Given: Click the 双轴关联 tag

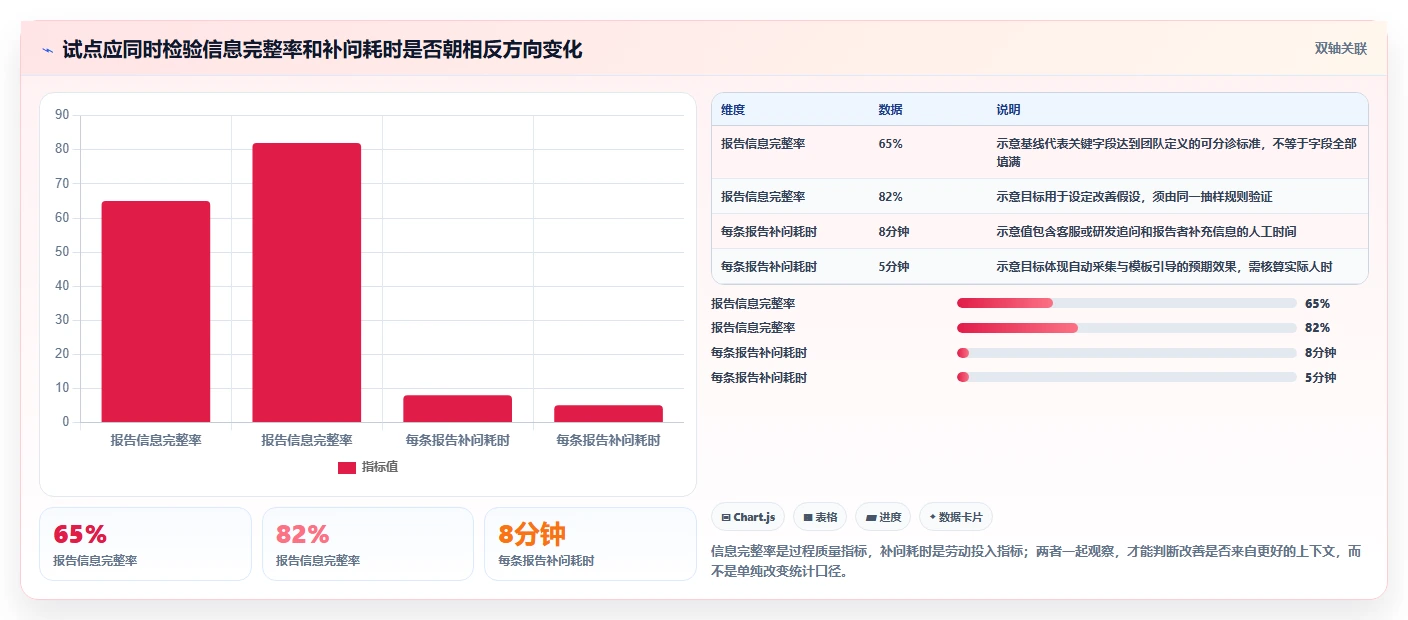Looking at the screenshot, I should pyautogui.click(x=1340, y=48).
